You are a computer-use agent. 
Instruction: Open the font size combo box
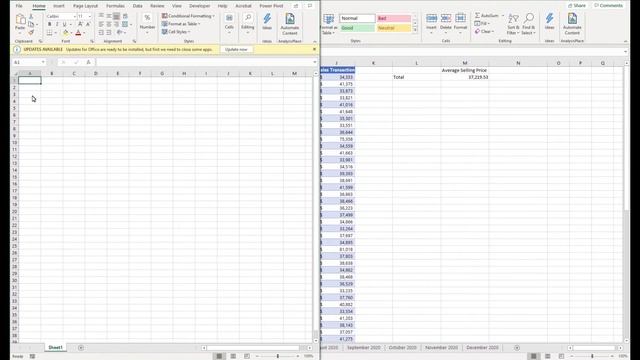tap(85, 16)
